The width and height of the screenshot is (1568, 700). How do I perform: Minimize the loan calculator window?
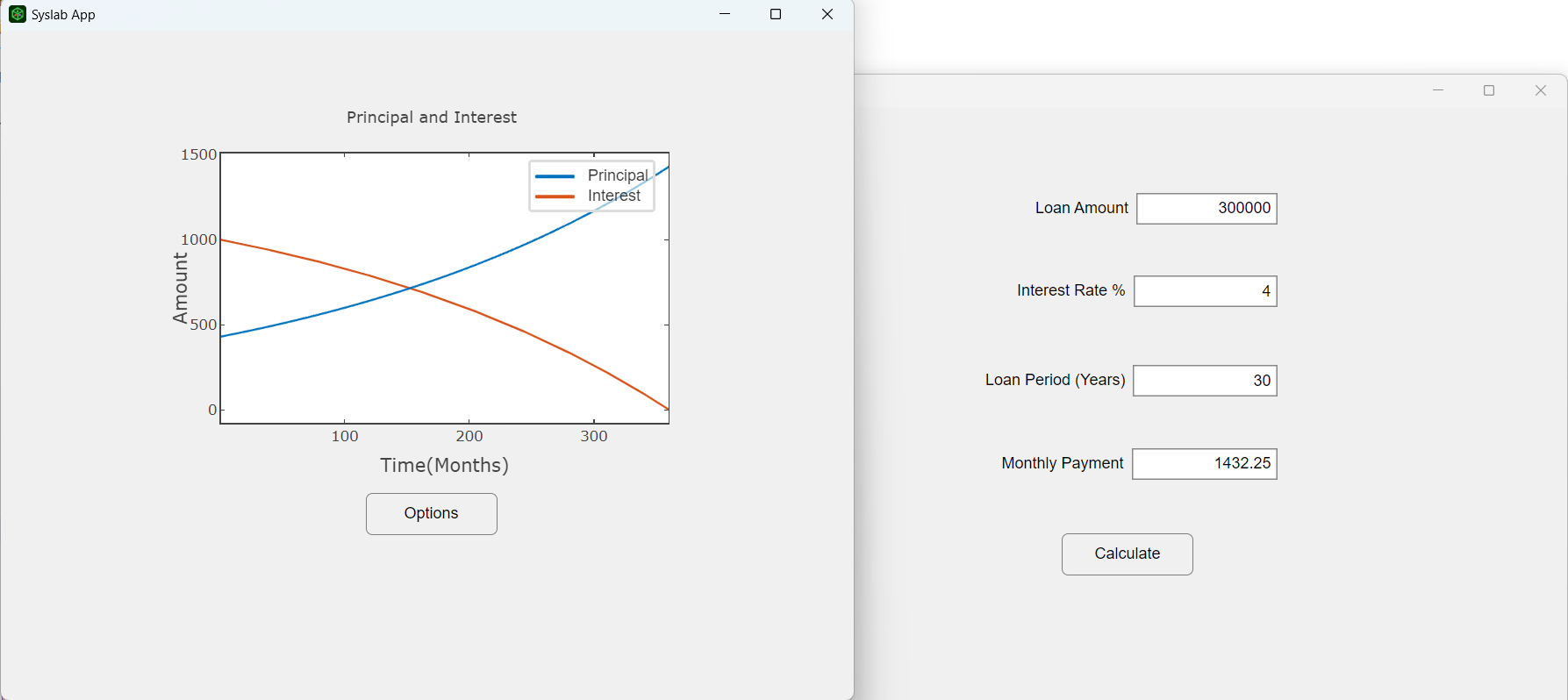[1438, 90]
